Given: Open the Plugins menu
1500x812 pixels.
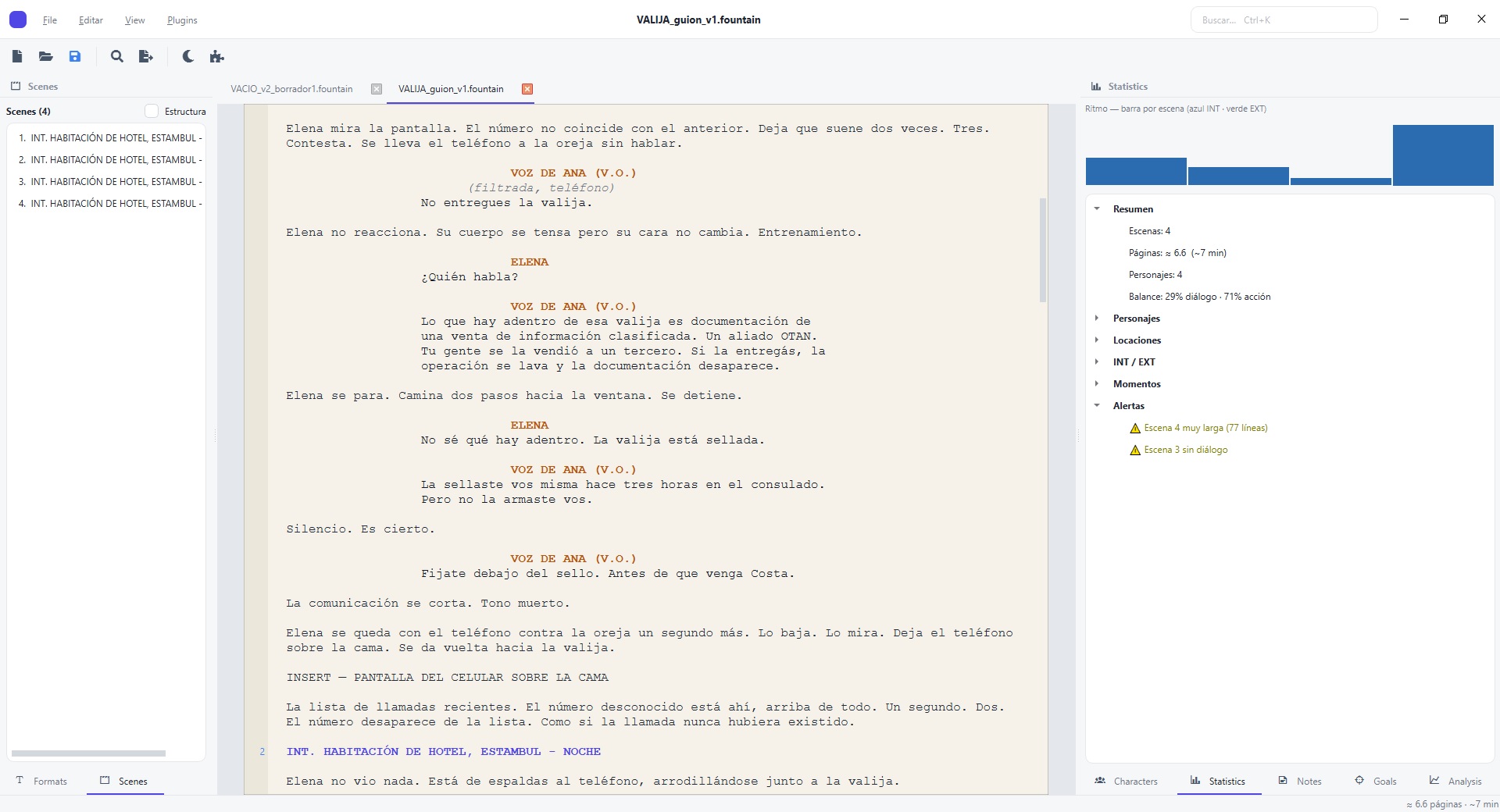Looking at the screenshot, I should [182, 20].
